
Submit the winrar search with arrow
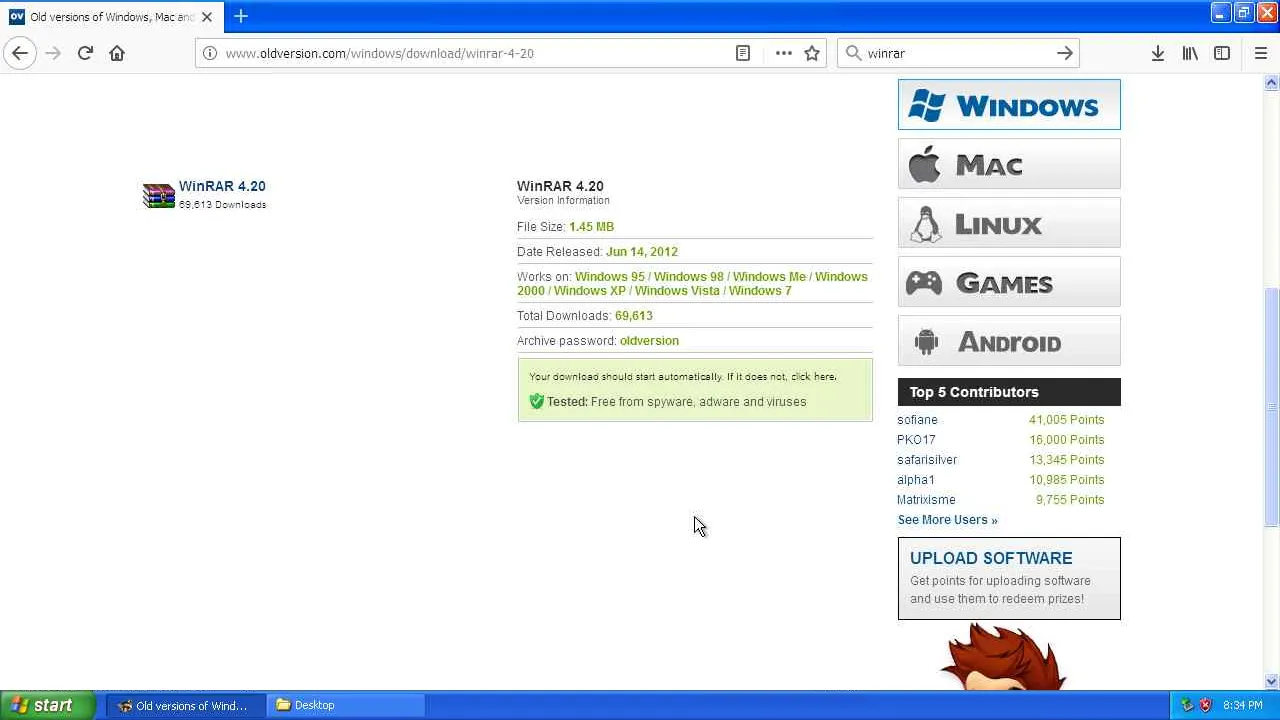pos(1065,53)
